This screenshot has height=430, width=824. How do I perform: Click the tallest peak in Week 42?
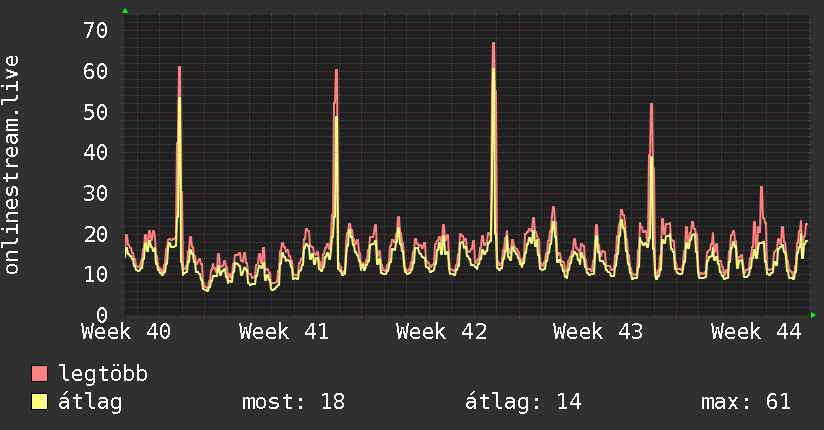point(493,43)
